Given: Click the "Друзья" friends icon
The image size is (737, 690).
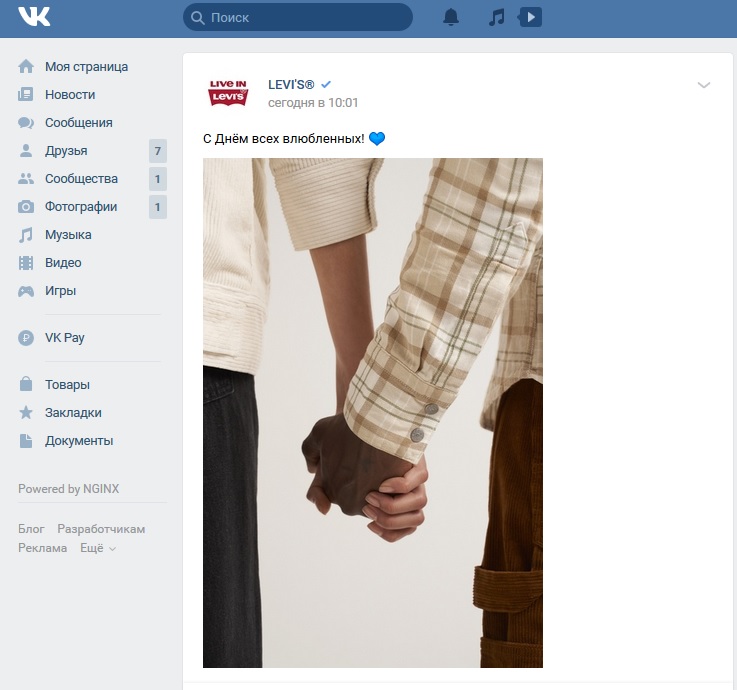Looking at the screenshot, I should click(26, 151).
